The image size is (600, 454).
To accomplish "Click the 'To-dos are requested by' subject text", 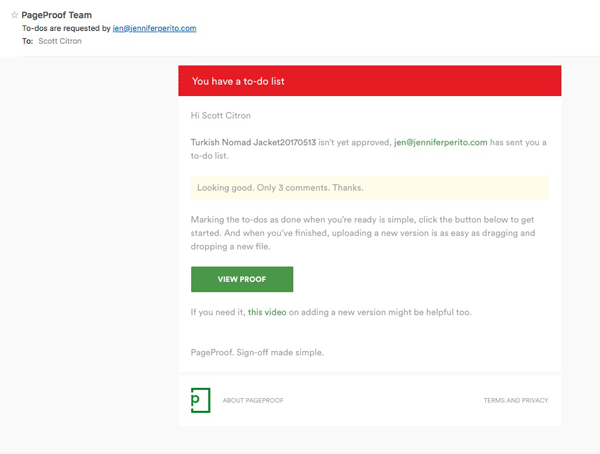I will [66, 28].
